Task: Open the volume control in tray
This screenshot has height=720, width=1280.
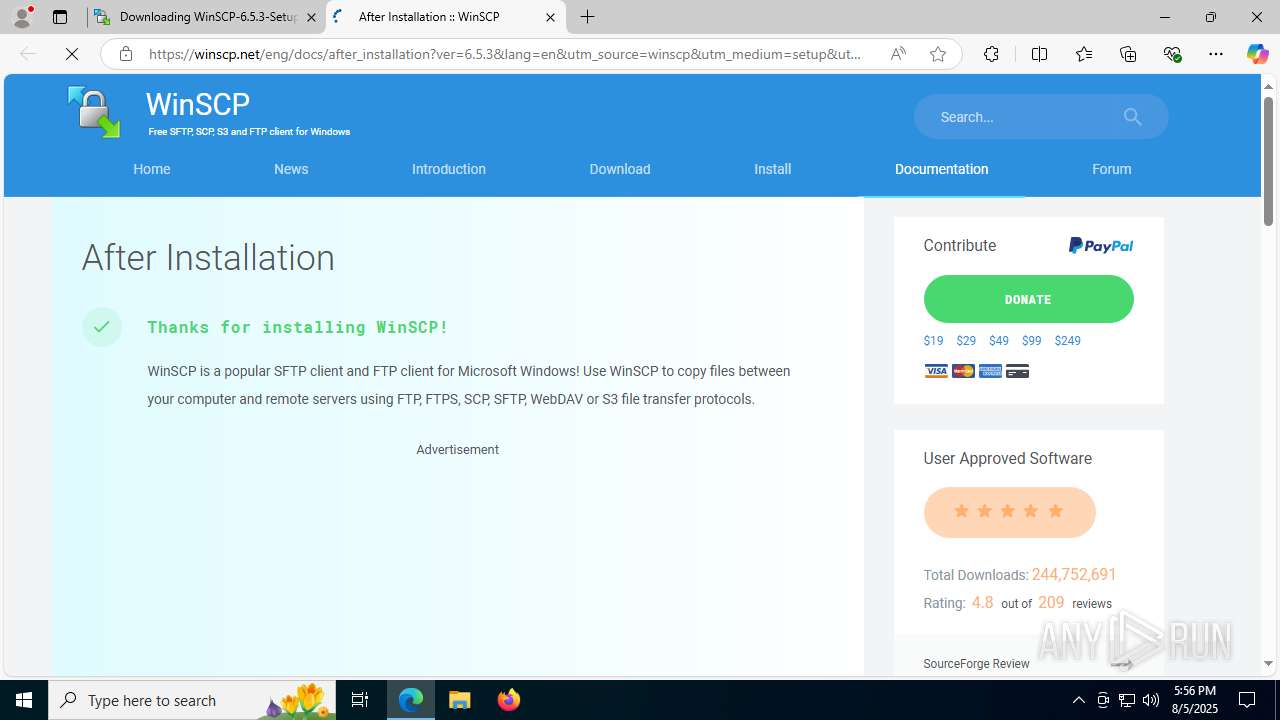Action: pos(1151,700)
